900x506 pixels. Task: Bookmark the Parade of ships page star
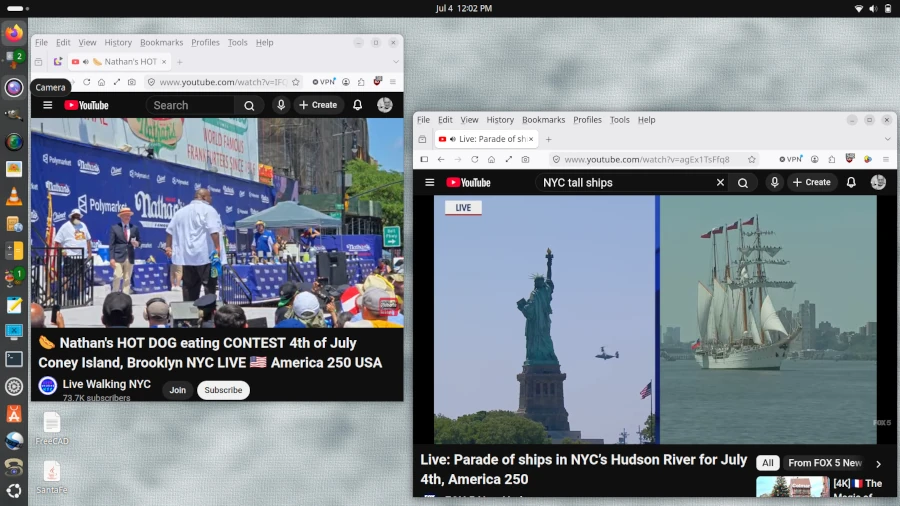(x=751, y=159)
